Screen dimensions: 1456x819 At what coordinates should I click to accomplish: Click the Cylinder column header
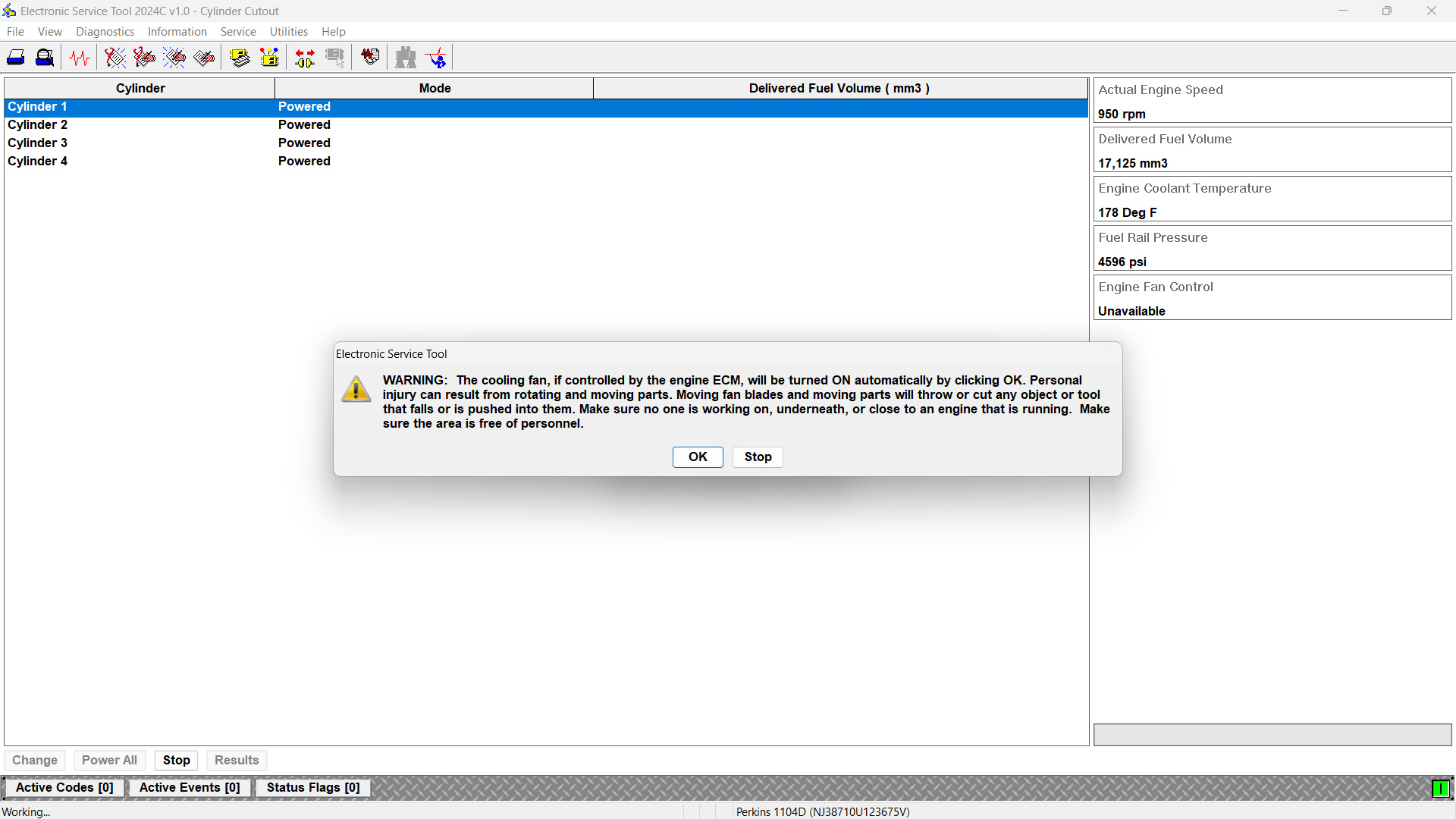pyautogui.click(x=140, y=88)
